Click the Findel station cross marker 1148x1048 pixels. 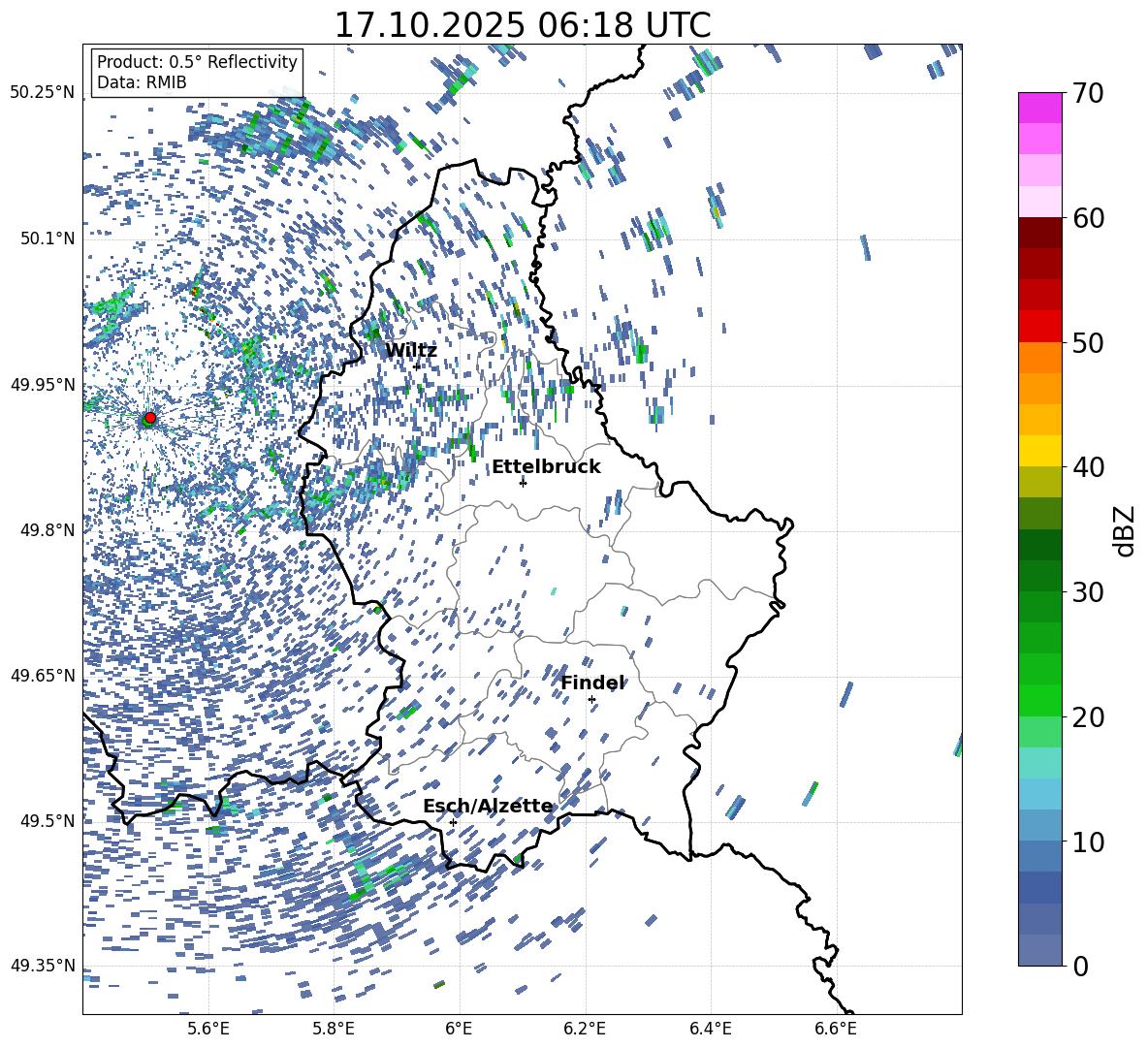point(591,699)
